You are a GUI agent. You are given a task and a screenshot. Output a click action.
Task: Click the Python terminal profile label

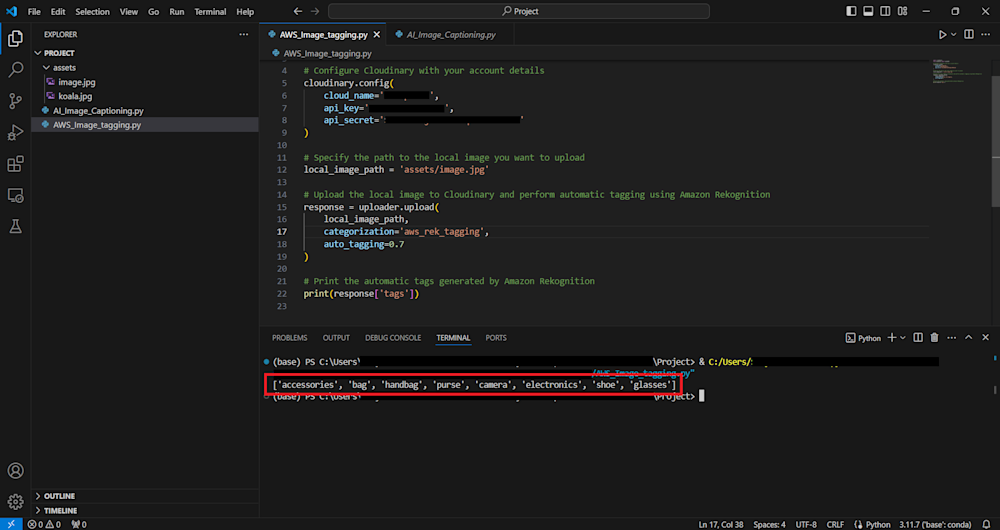863,338
